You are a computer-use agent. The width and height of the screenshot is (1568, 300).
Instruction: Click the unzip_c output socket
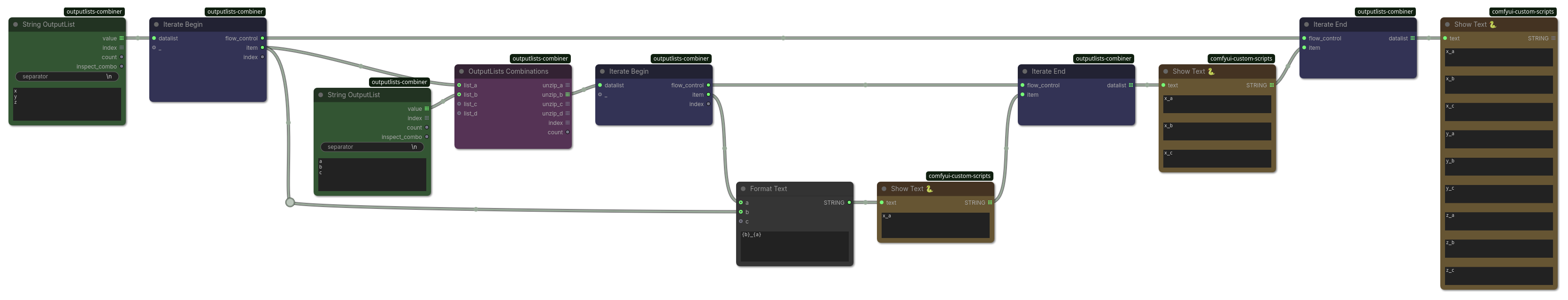click(x=567, y=104)
